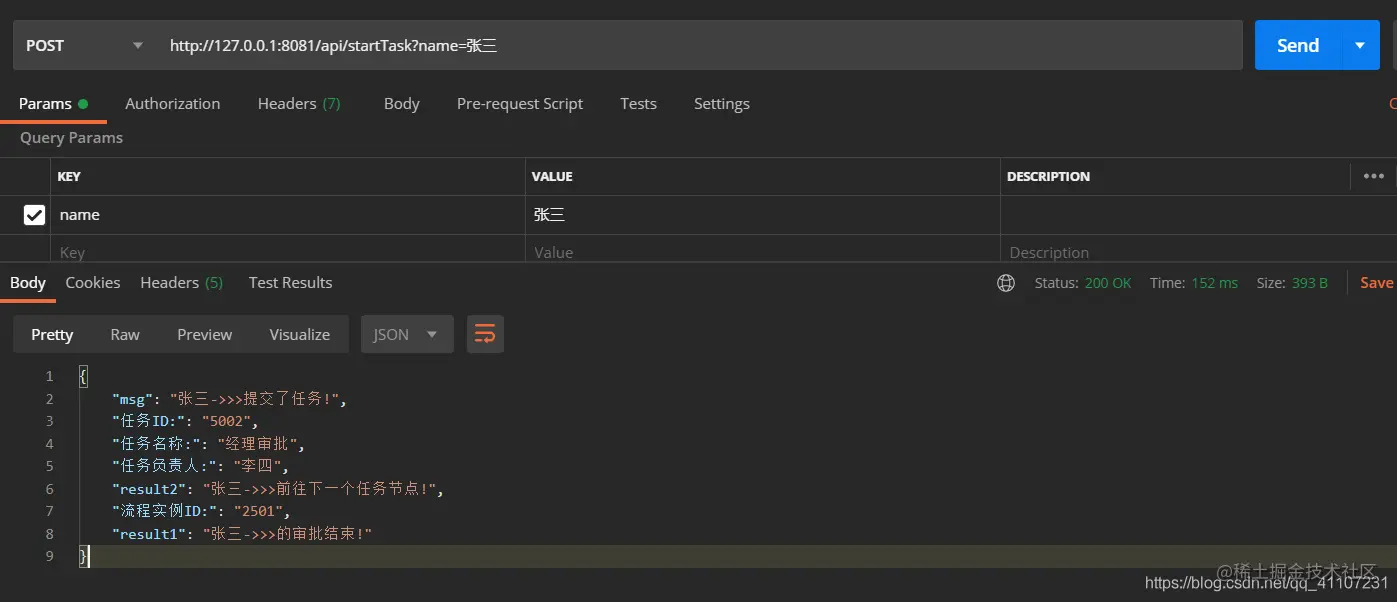
Task: Open the JSON format dropdown
Action: [407, 334]
